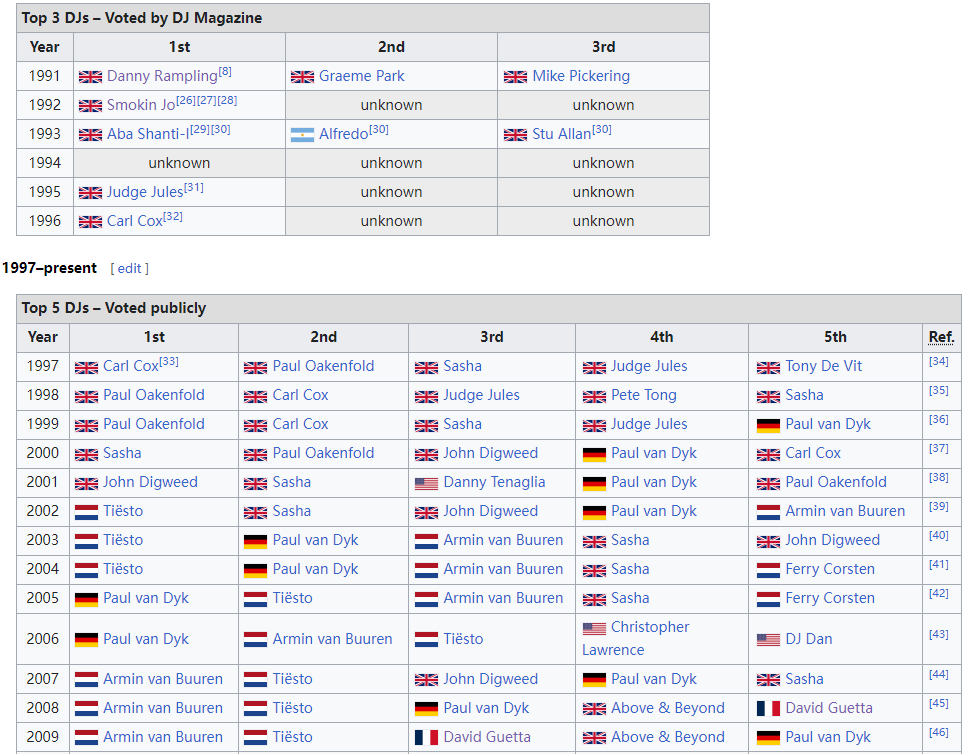The height and width of the screenshot is (754, 969).
Task: Click UK flag beside Graeme Park
Action: pyautogui.click(x=302, y=77)
